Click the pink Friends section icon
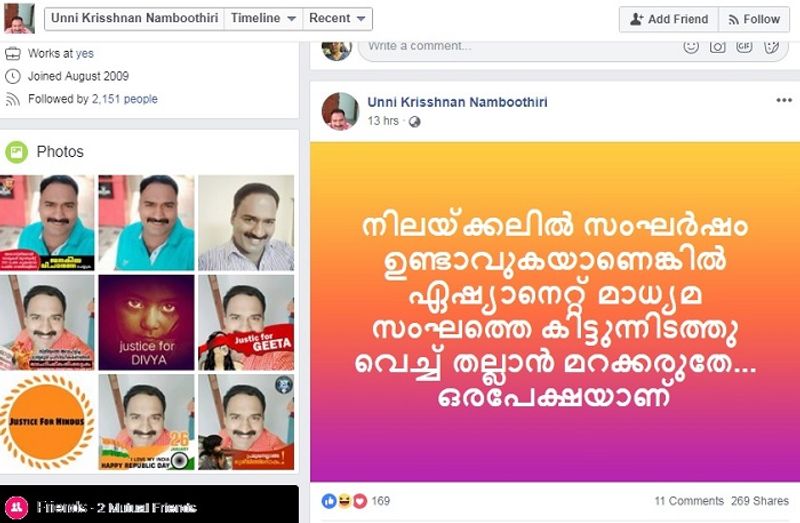The width and height of the screenshot is (800, 523). 16,507
